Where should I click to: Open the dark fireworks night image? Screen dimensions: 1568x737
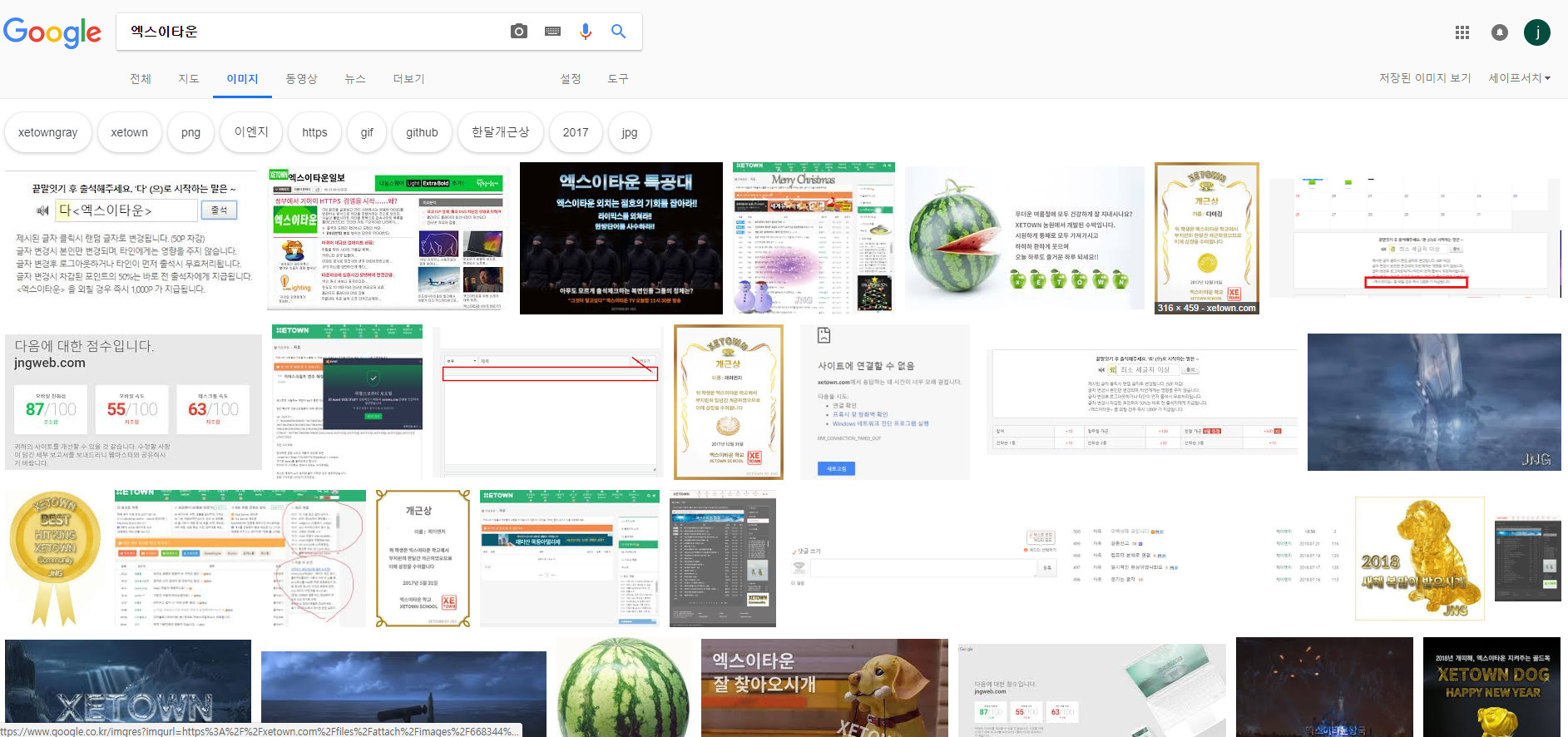pos(1324,687)
